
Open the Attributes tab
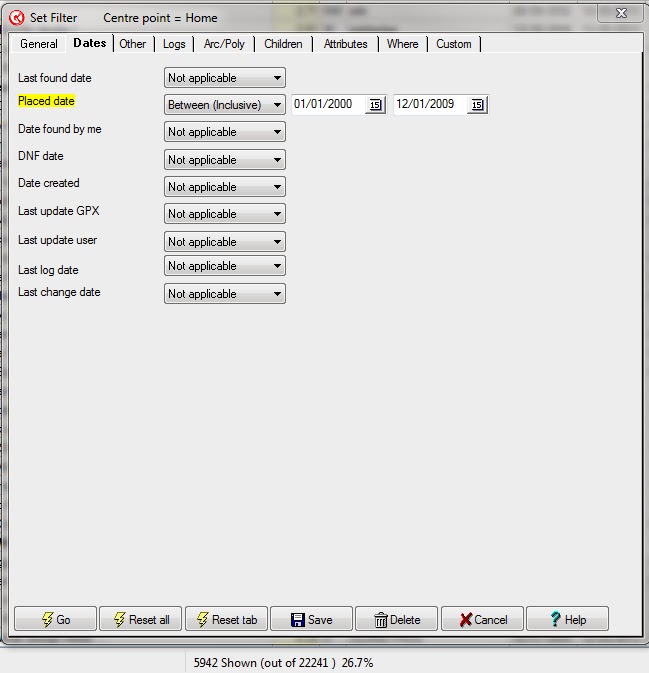[345, 44]
